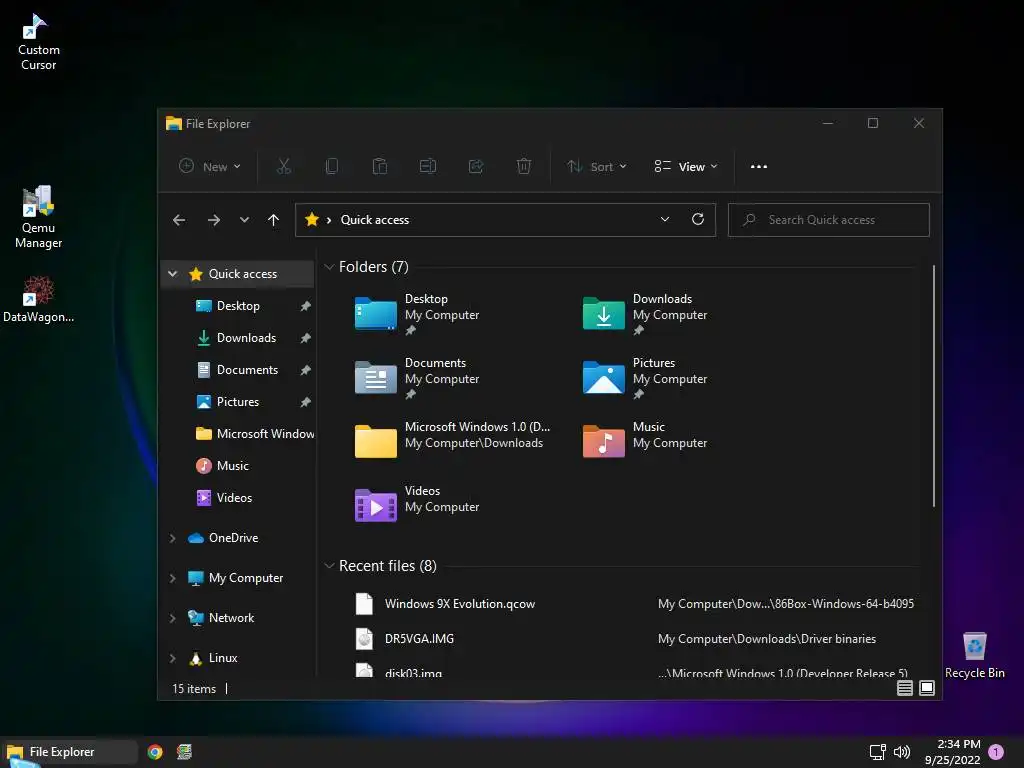
Task: Open the Pictures folder tile
Action: tap(645, 379)
